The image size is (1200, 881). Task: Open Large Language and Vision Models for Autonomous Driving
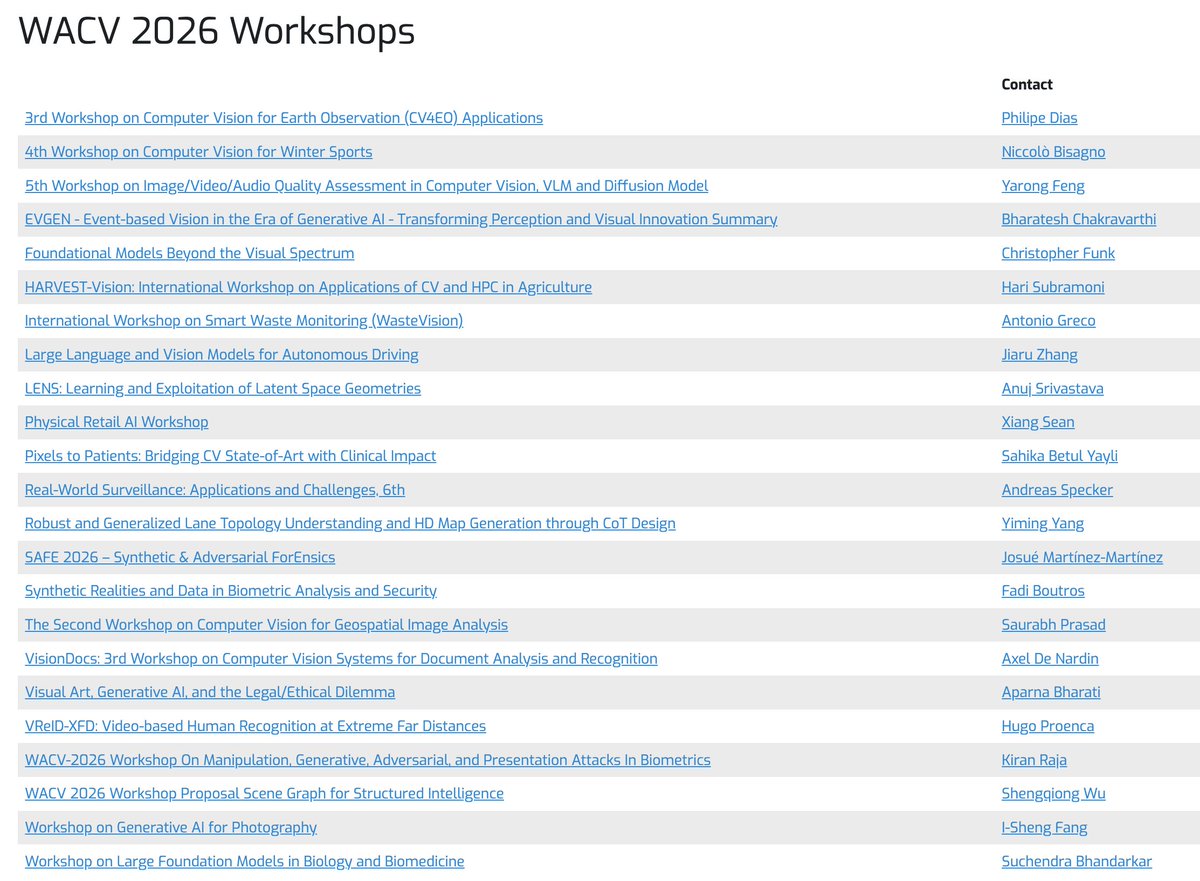point(221,355)
